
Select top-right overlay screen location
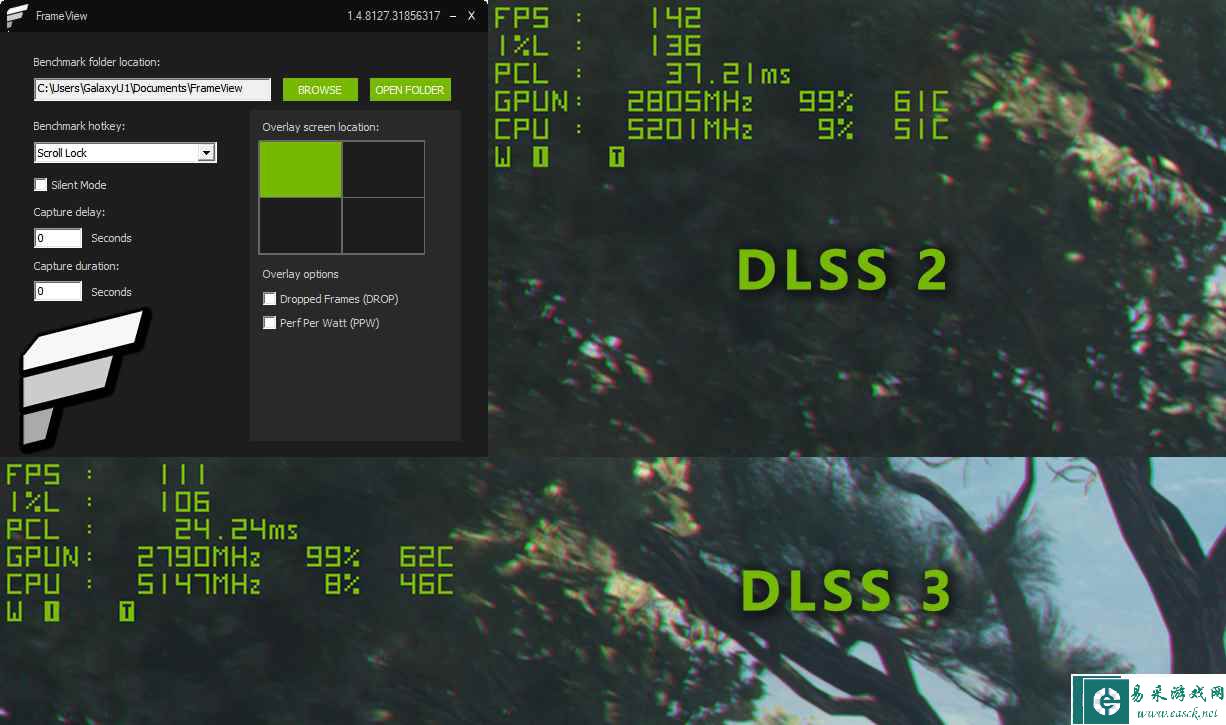click(x=383, y=169)
